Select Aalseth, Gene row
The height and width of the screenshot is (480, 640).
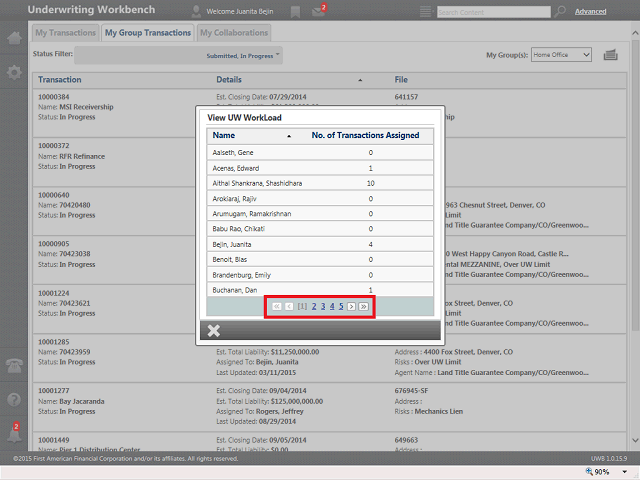(x=320, y=153)
